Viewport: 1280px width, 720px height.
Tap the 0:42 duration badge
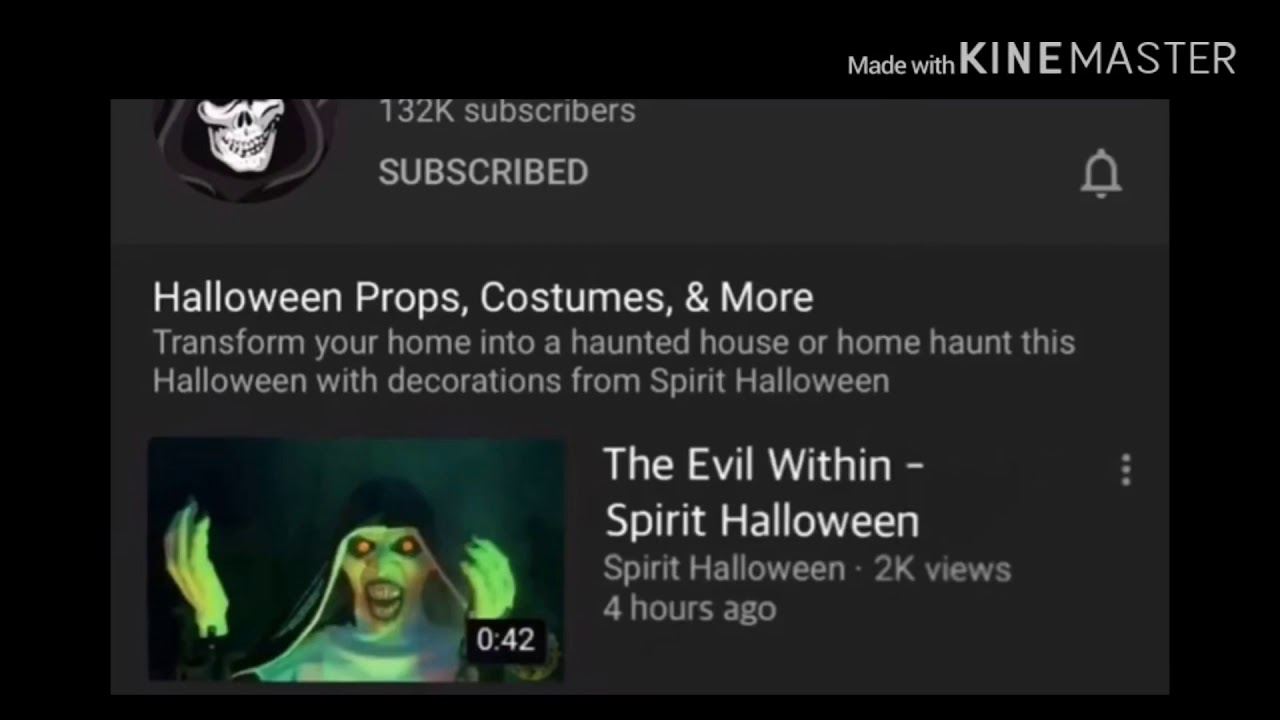pos(505,639)
